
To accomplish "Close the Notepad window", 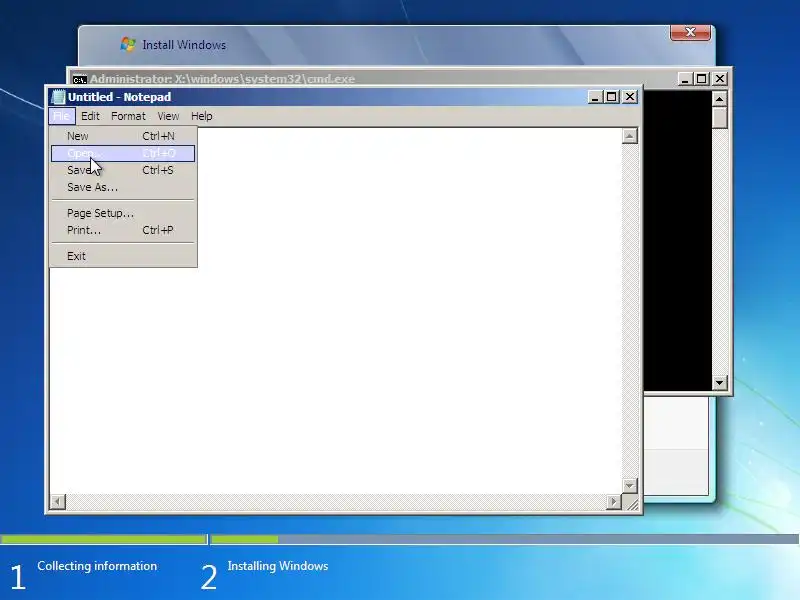I will coord(630,97).
